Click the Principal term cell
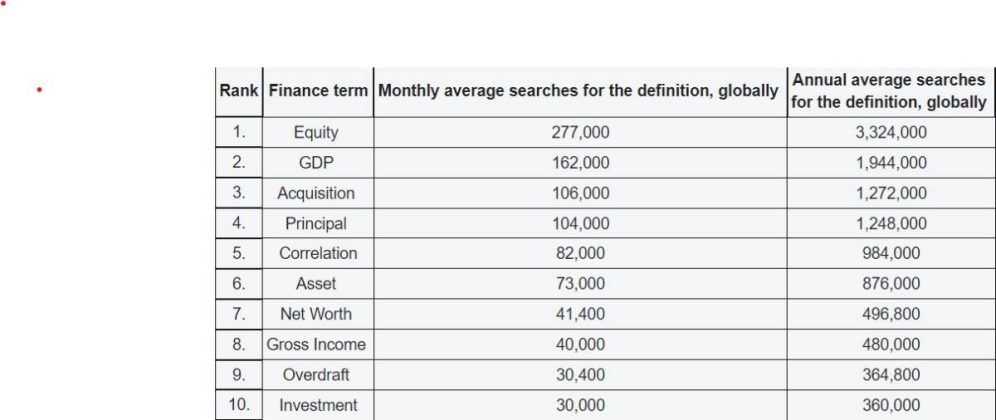The width and height of the screenshot is (996, 420). click(316, 223)
